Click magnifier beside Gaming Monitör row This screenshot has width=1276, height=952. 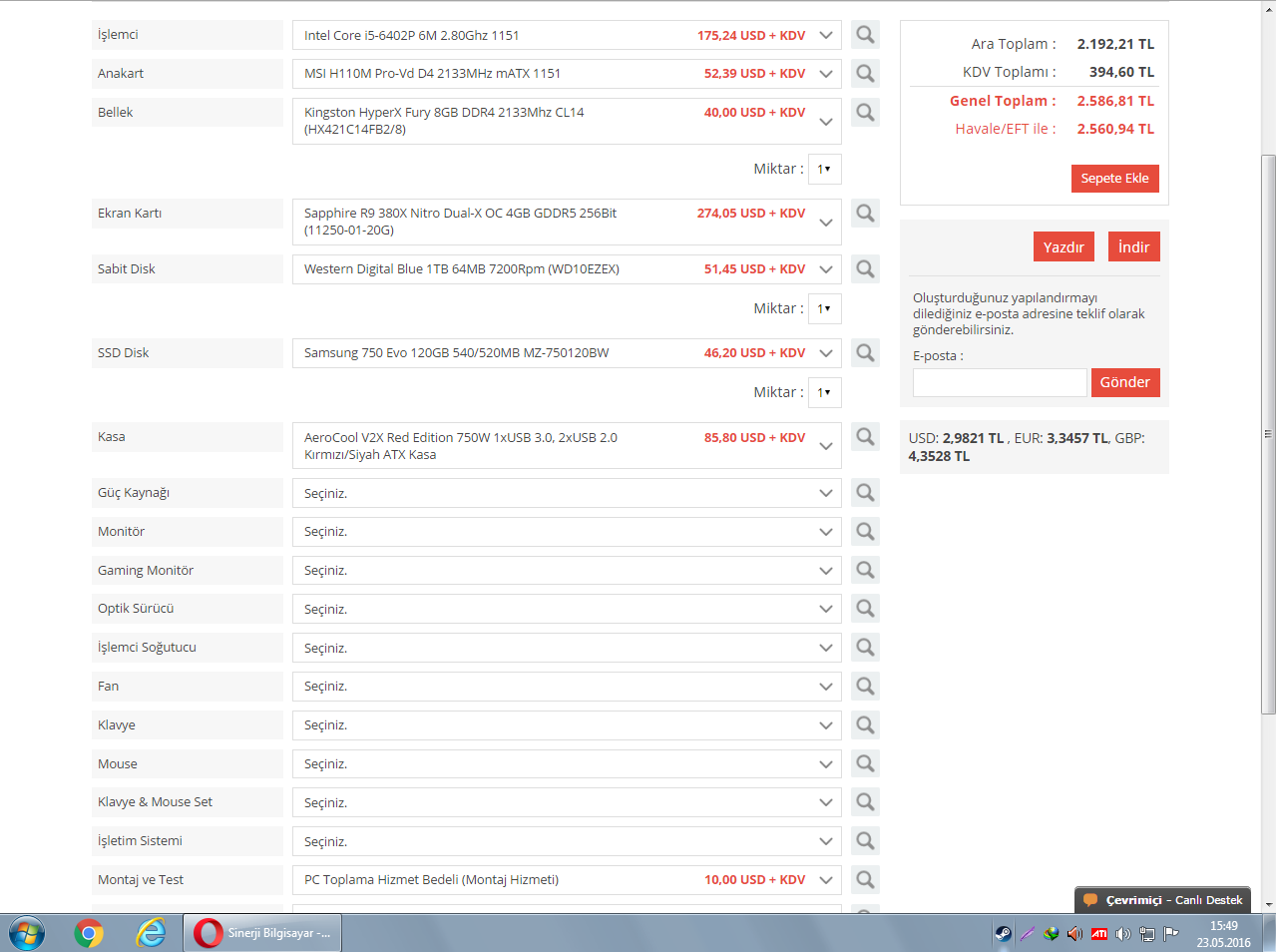click(x=865, y=570)
